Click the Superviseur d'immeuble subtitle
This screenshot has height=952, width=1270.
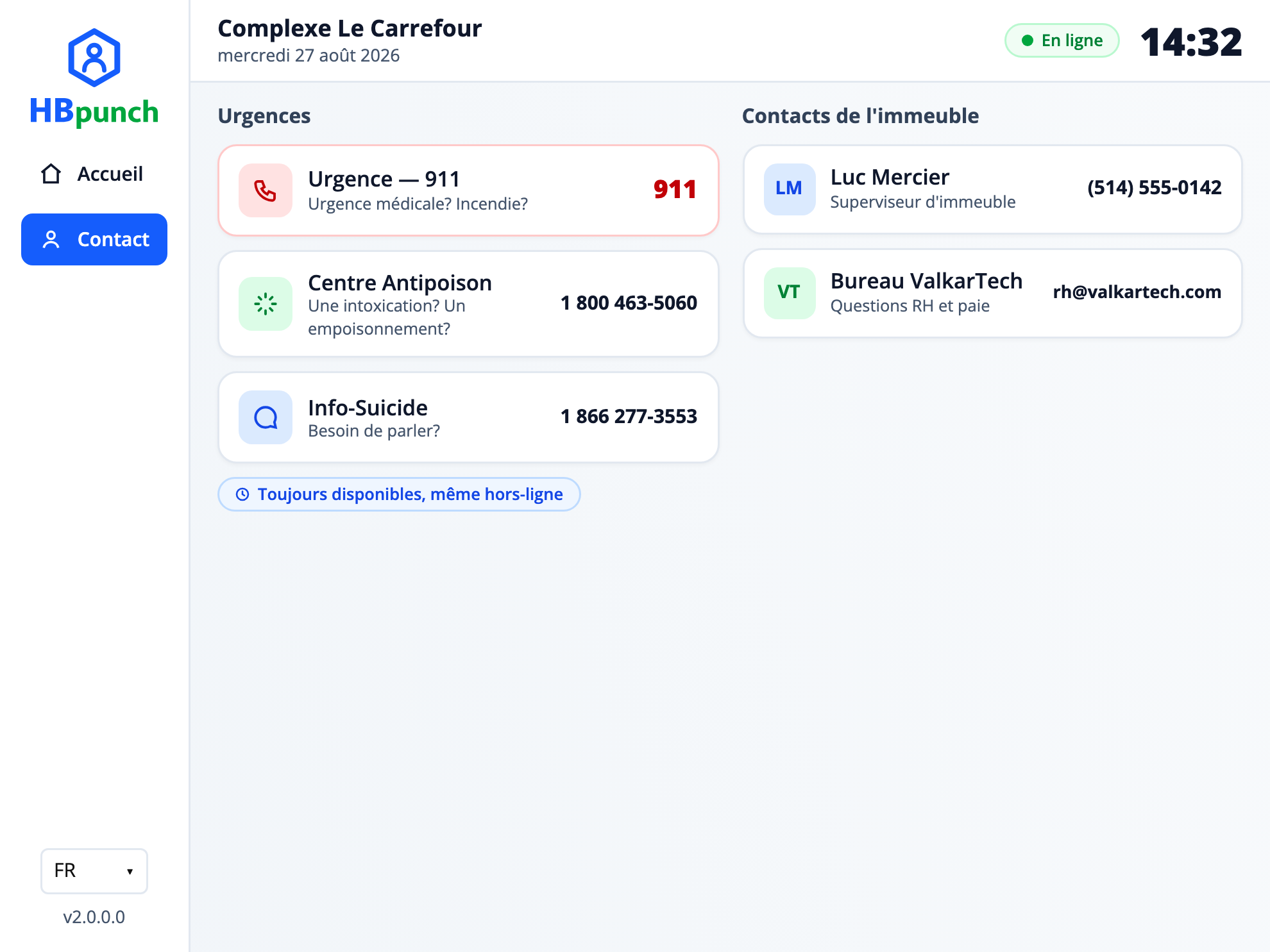pyautogui.click(x=923, y=202)
